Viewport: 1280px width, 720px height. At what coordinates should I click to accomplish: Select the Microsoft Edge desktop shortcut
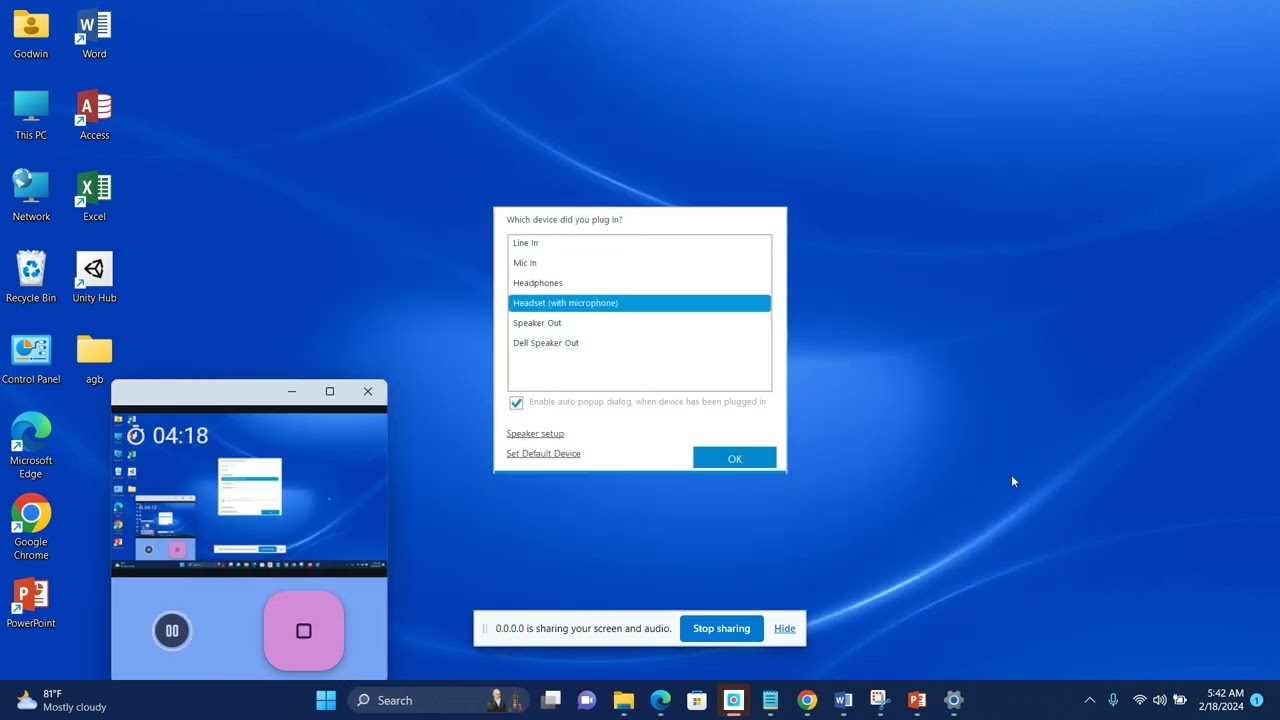(31, 446)
